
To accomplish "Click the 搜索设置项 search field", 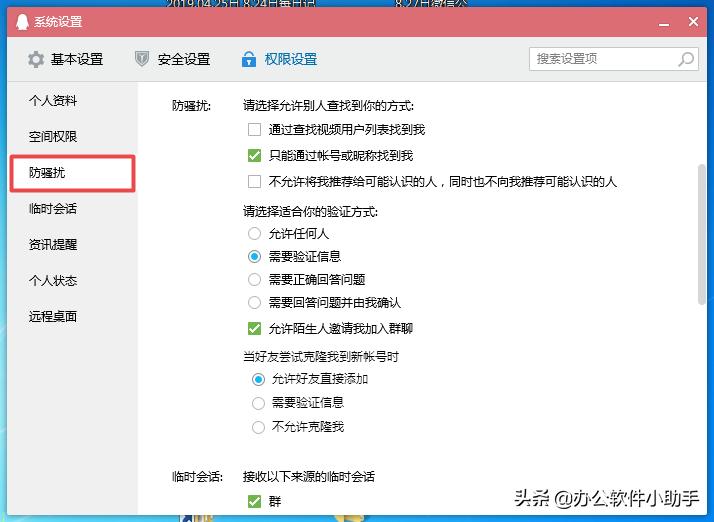I will 603,59.
